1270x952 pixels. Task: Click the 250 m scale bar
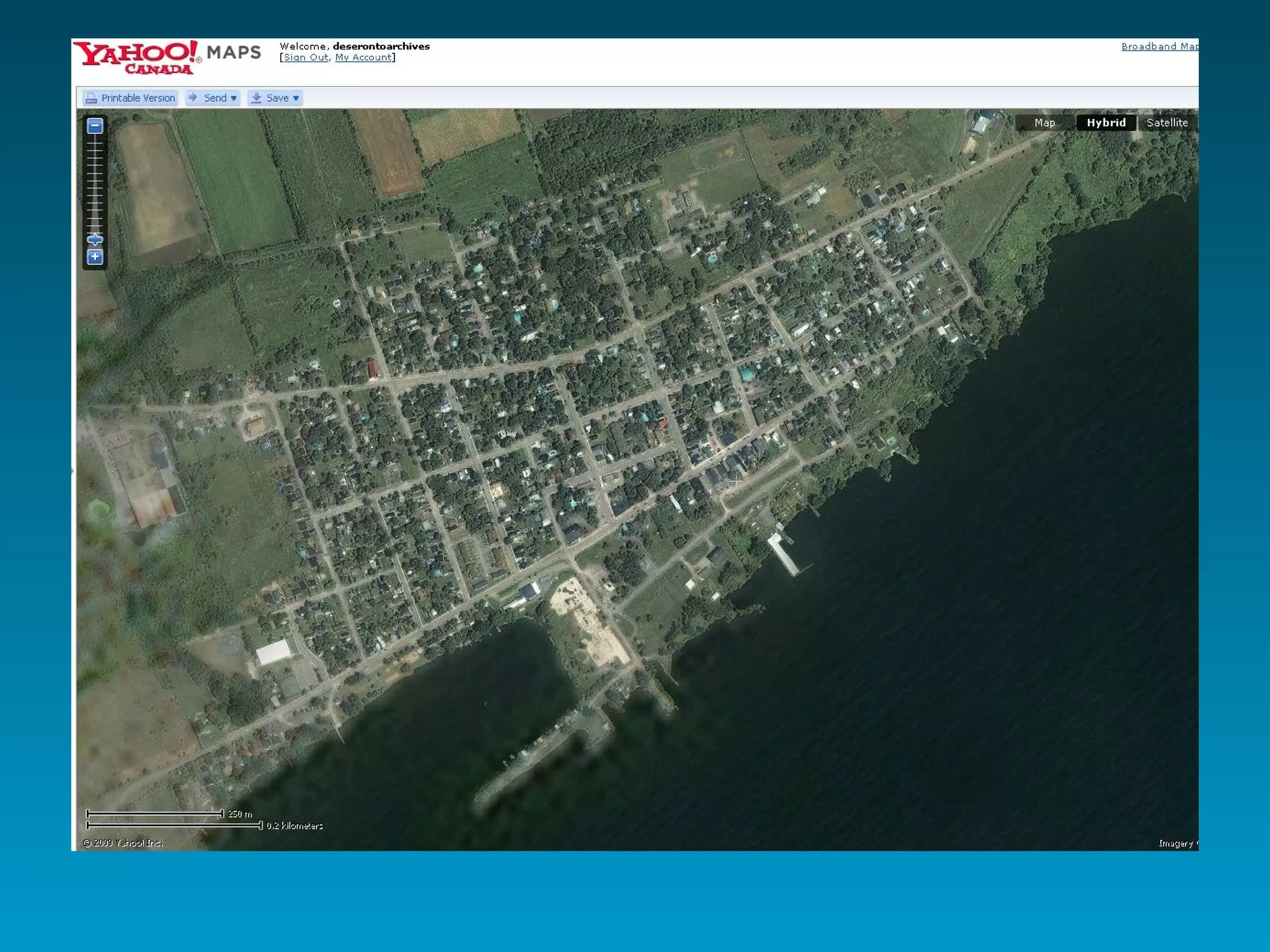click(155, 814)
